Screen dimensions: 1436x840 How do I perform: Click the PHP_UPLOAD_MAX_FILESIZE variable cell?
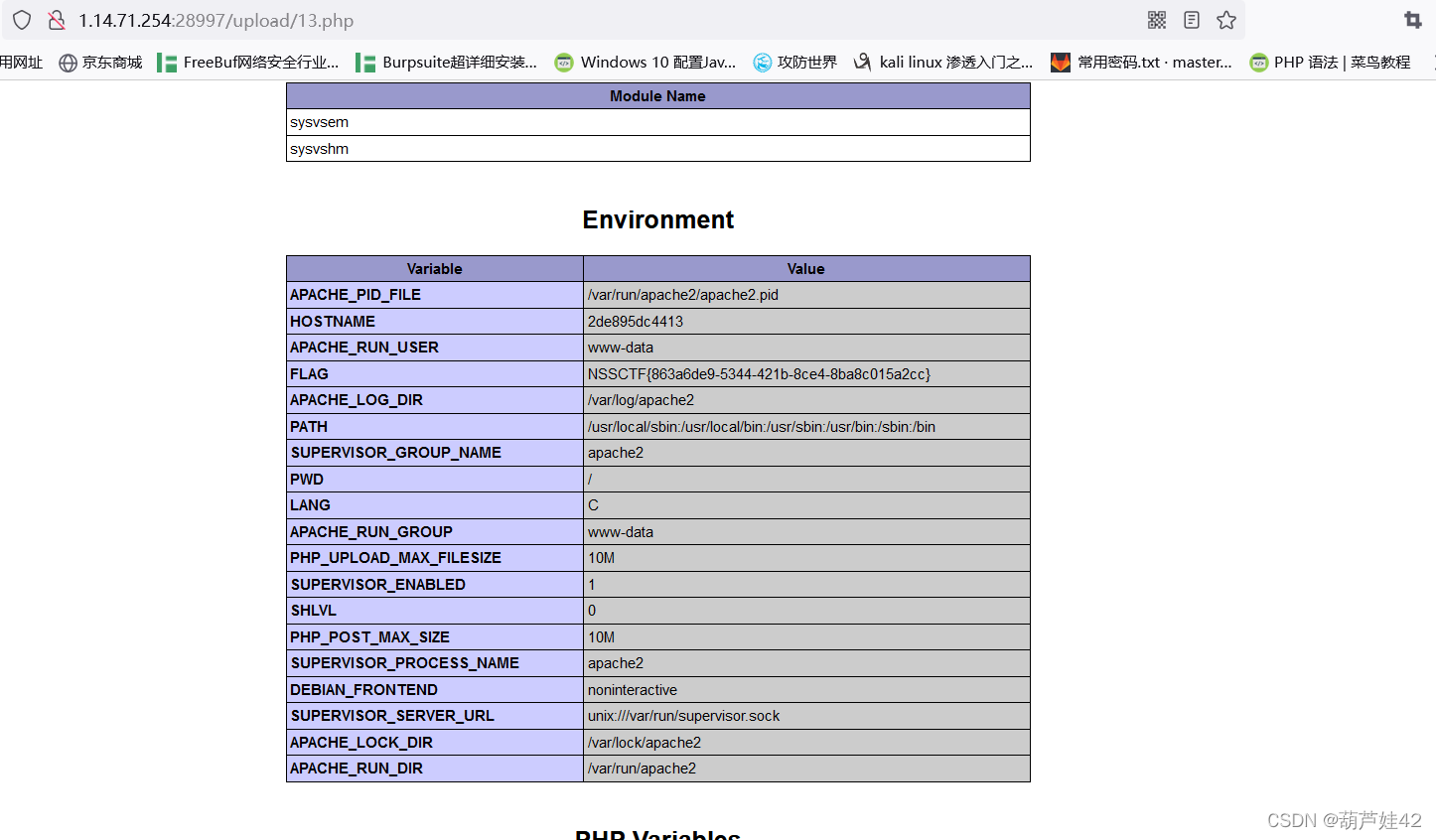(435, 558)
